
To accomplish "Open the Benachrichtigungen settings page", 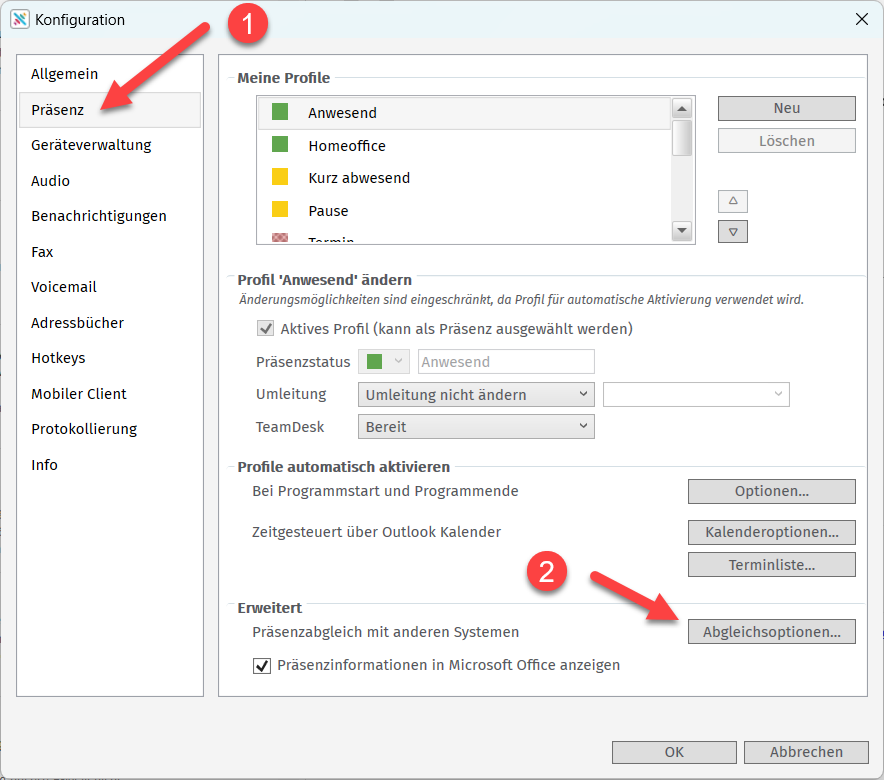I will 99,216.
